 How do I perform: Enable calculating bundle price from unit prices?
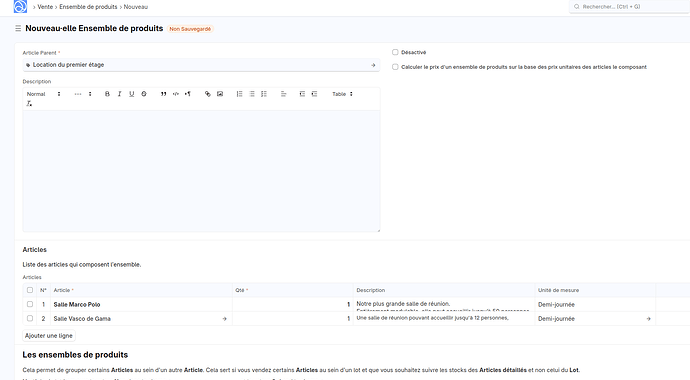pos(395,67)
